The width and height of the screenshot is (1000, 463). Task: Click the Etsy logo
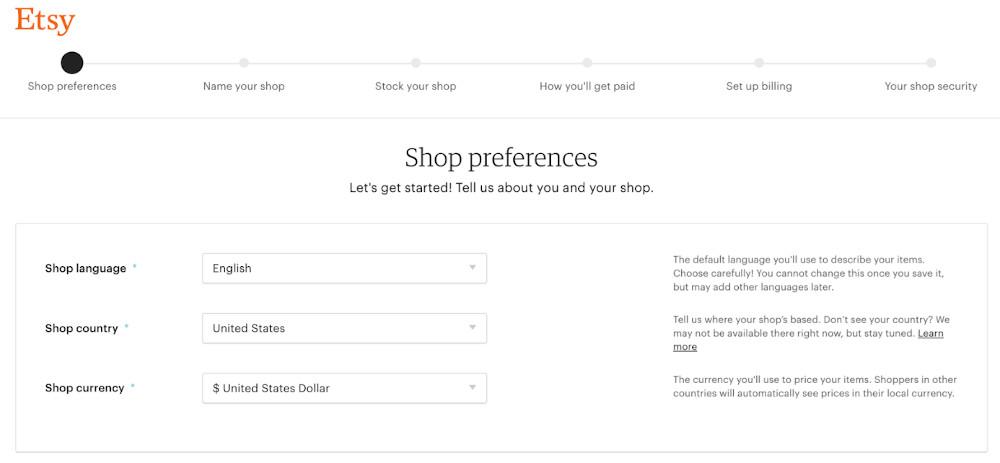(45, 20)
